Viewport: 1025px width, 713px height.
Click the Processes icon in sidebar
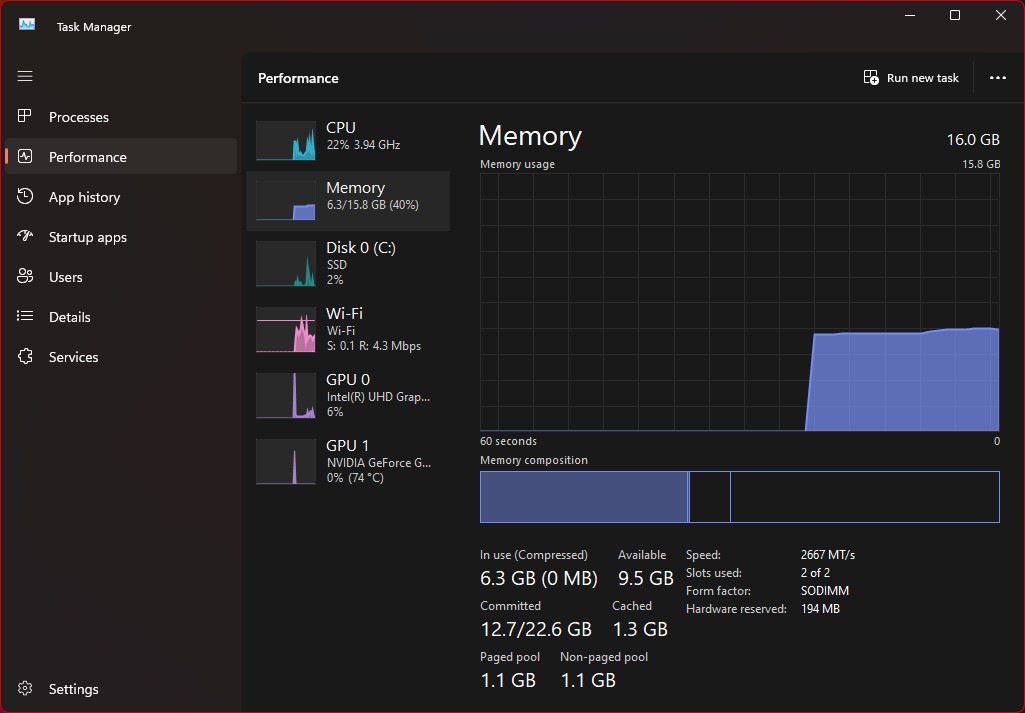[x=26, y=117]
